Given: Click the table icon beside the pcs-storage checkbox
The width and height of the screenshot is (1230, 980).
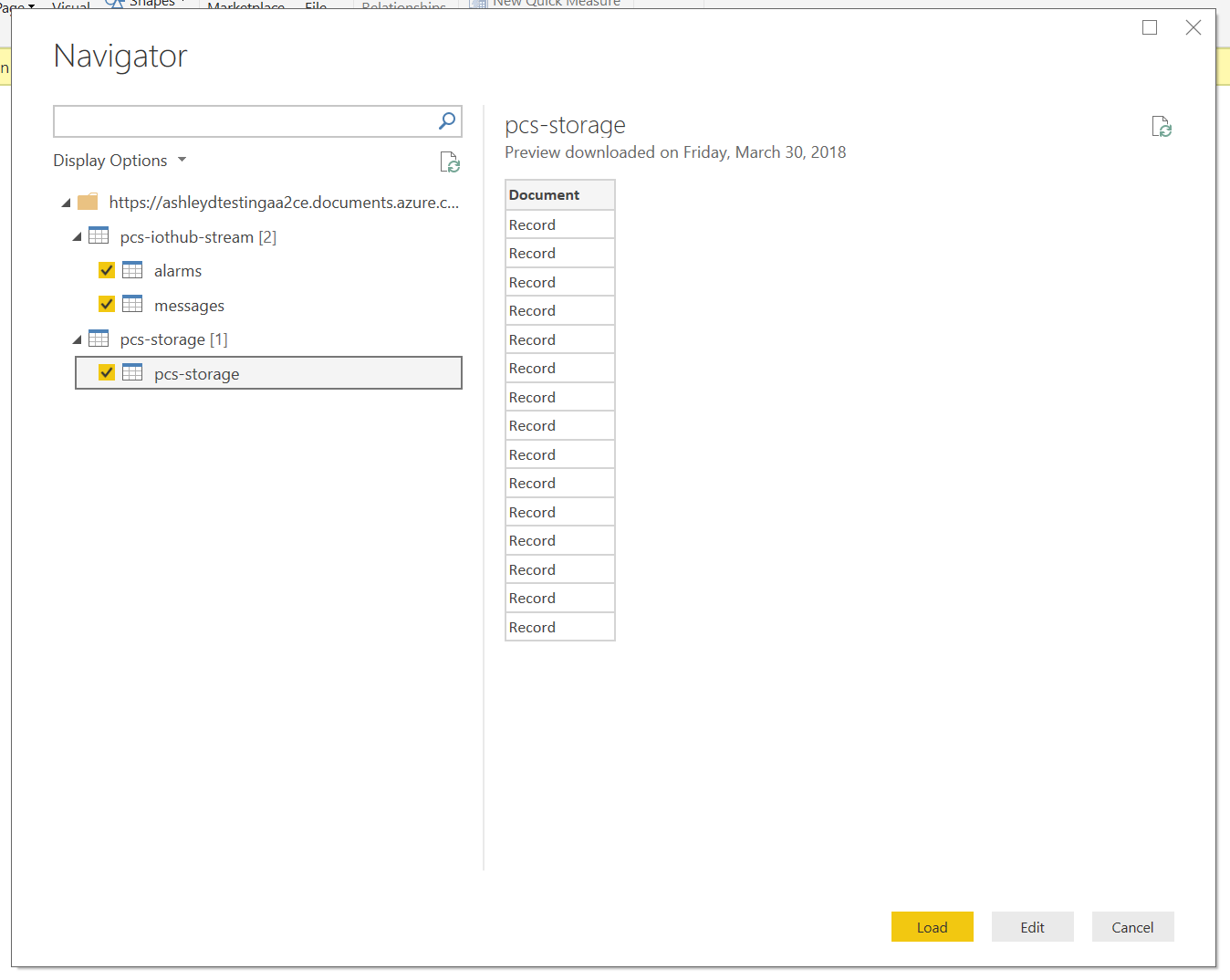Looking at the screenshot, I should pyautogui.click(x=132, y=372).
